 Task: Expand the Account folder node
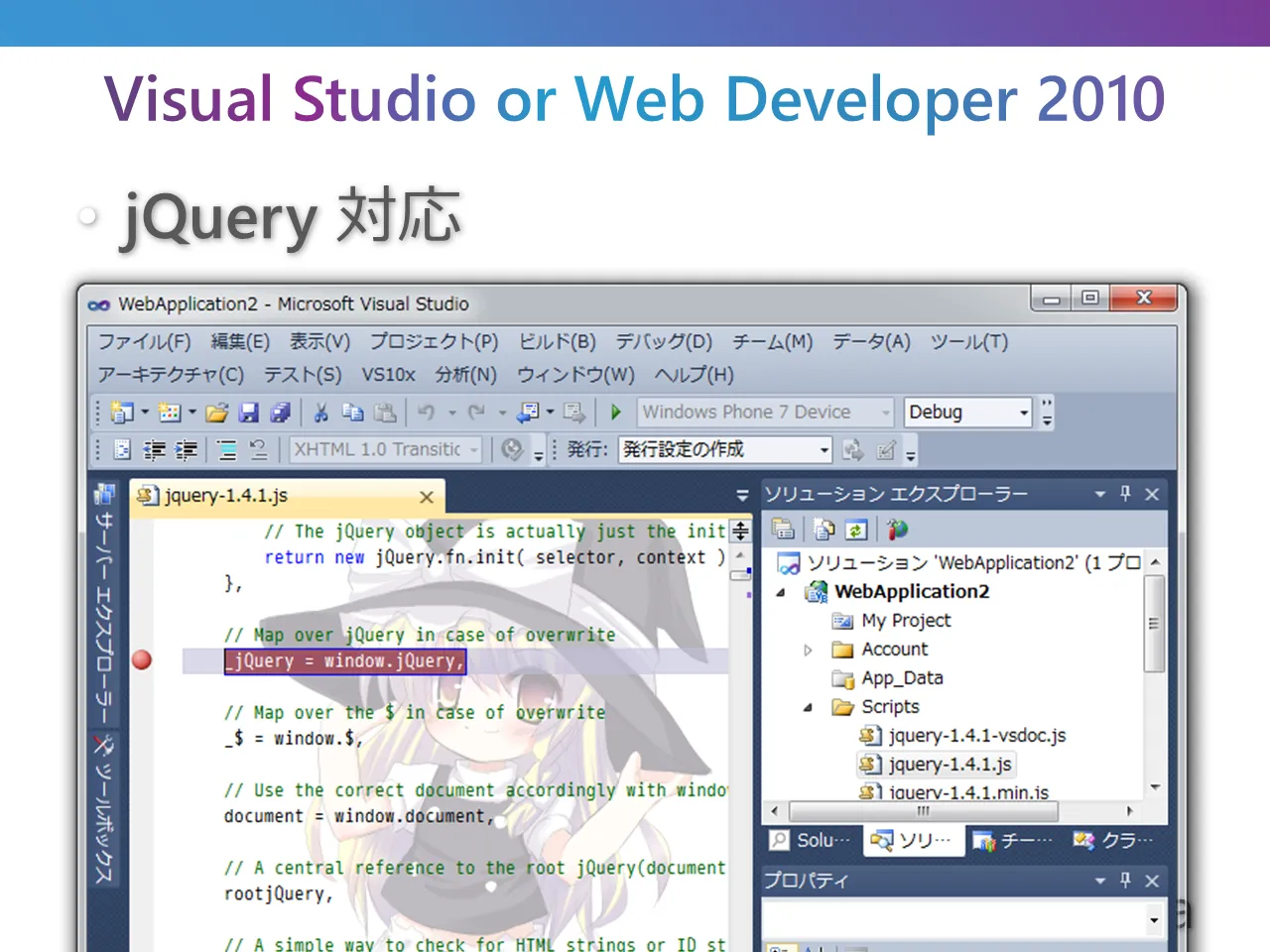[808, 651]
